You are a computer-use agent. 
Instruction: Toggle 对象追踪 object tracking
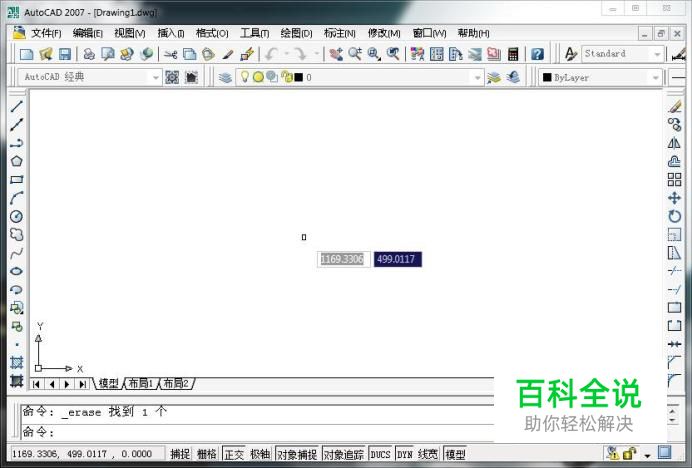[x=344, y=454]
